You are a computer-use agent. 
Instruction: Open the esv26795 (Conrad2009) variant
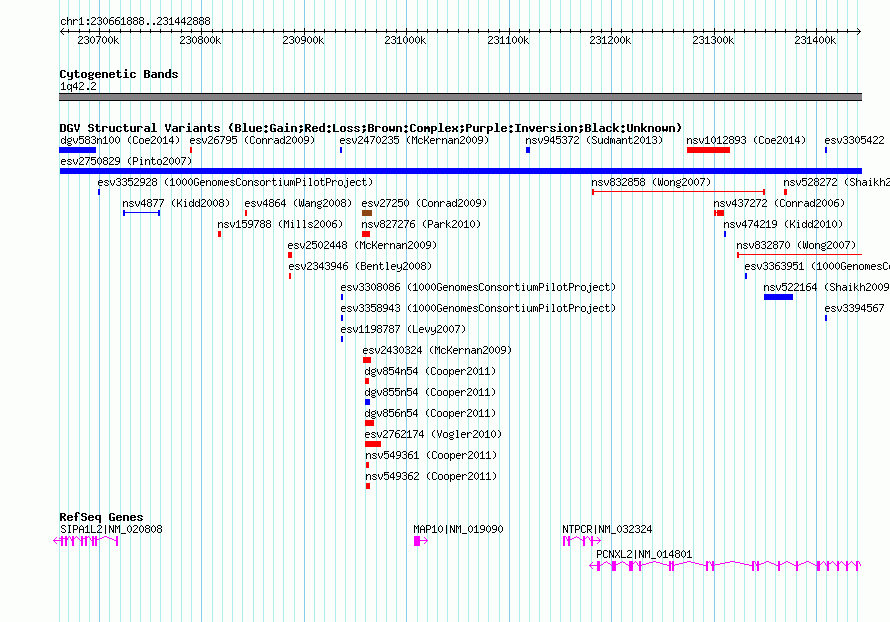click(x=252, y=140)
